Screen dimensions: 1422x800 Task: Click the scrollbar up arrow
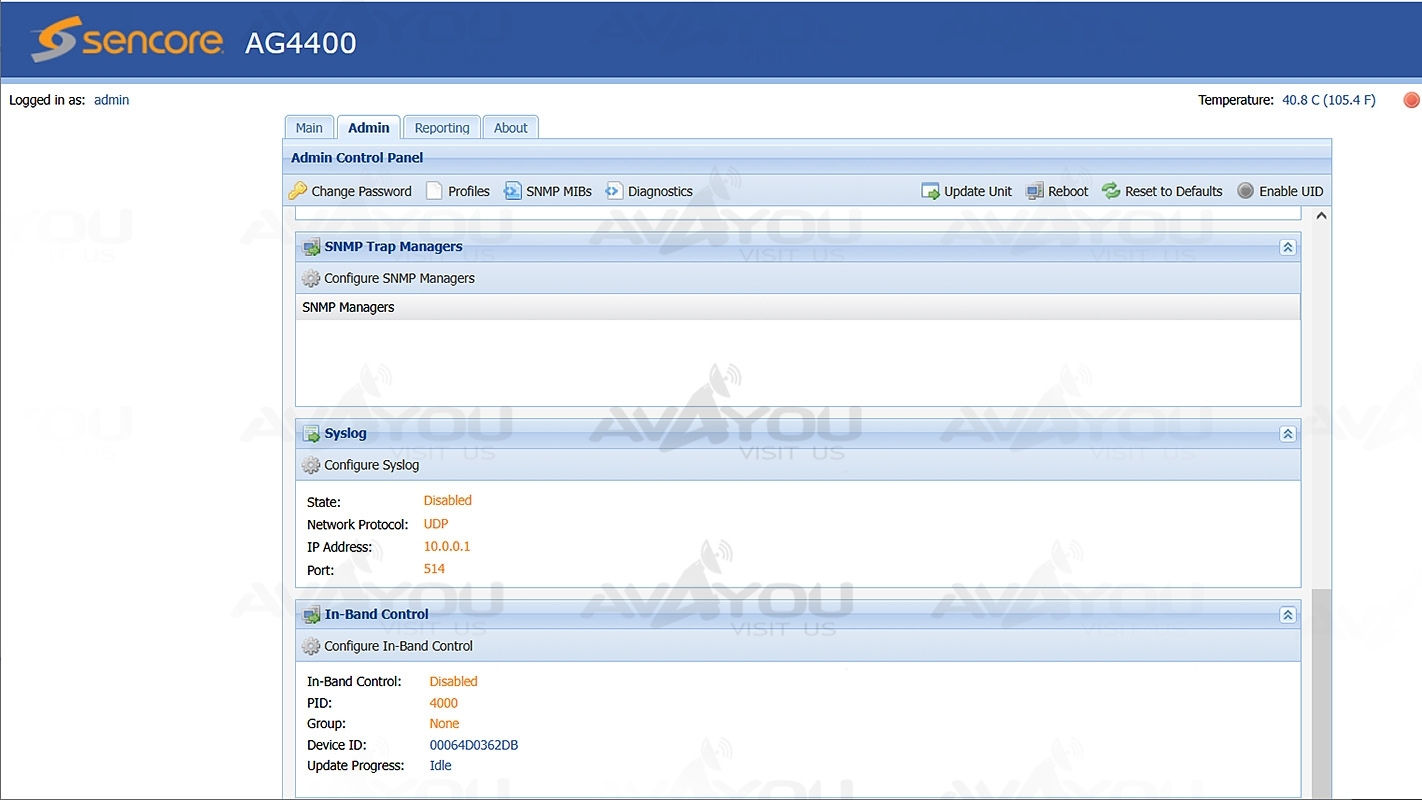(x=1321, y=216)
